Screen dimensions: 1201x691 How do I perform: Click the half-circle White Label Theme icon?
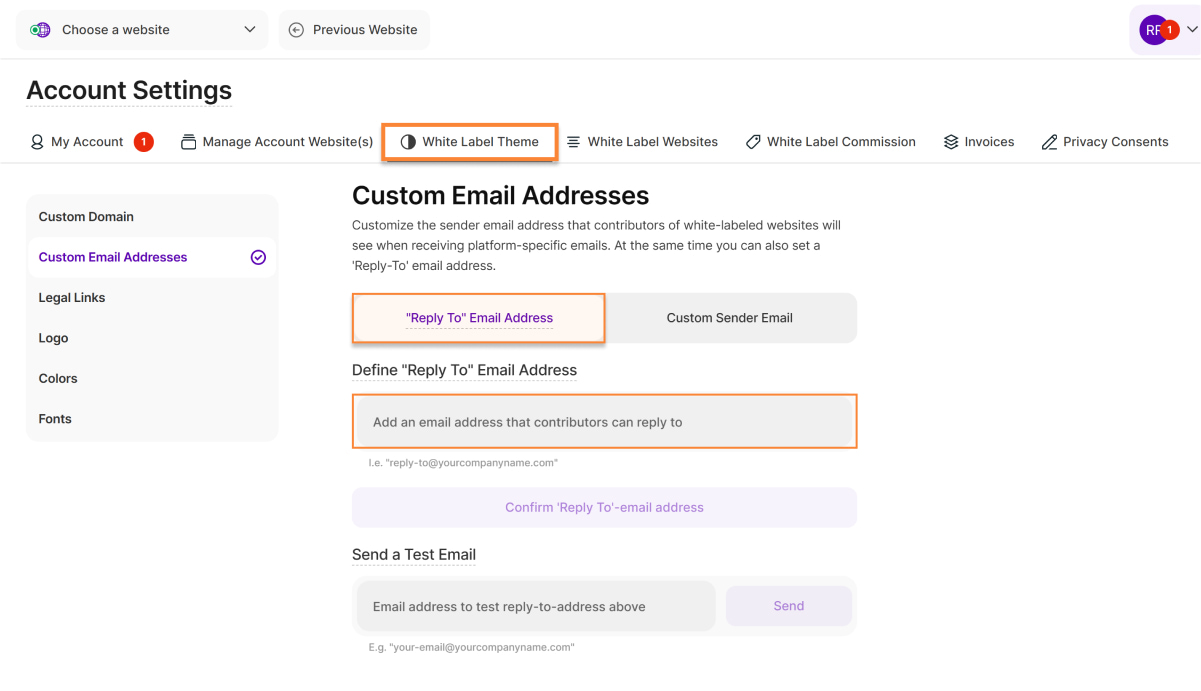click(x=408, y=142)
